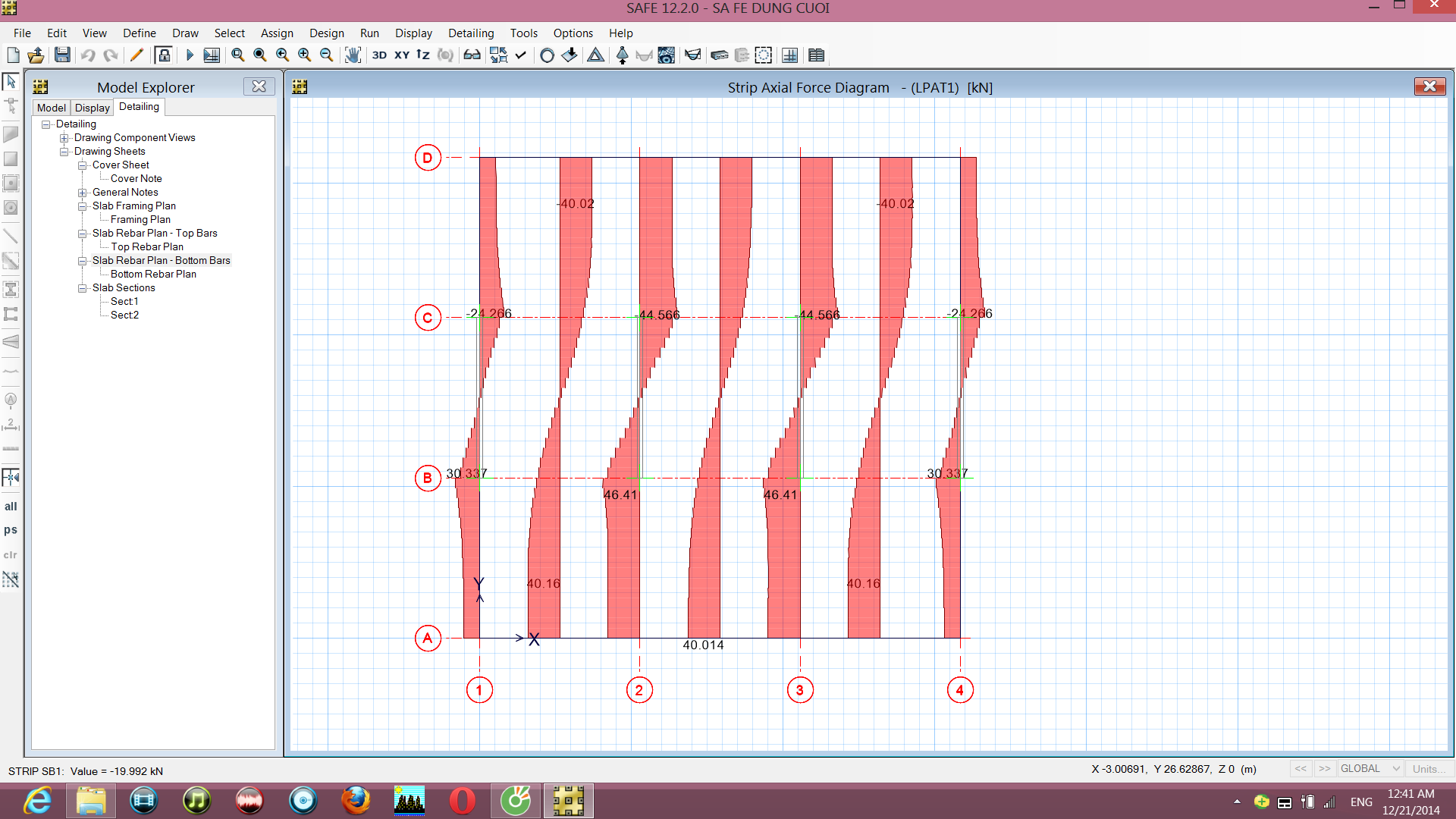
Task: Select Bottom Rebar Plan tree item
Action: (153, 275)
